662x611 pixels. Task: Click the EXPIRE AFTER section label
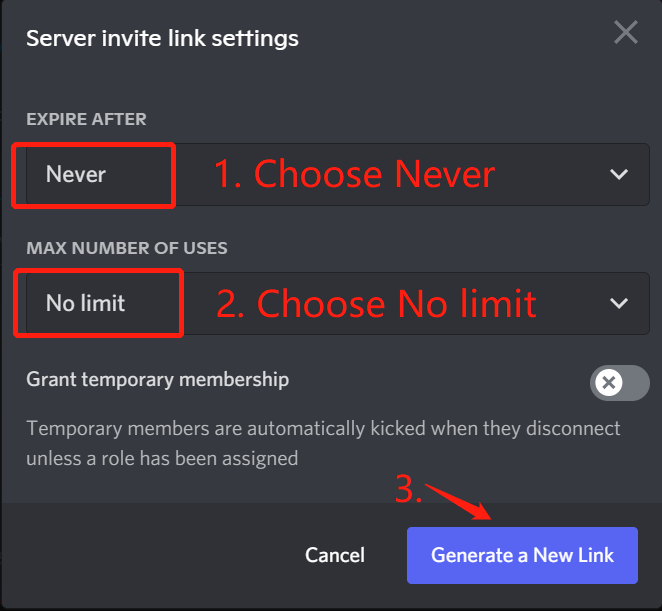[x=86, y=119]
